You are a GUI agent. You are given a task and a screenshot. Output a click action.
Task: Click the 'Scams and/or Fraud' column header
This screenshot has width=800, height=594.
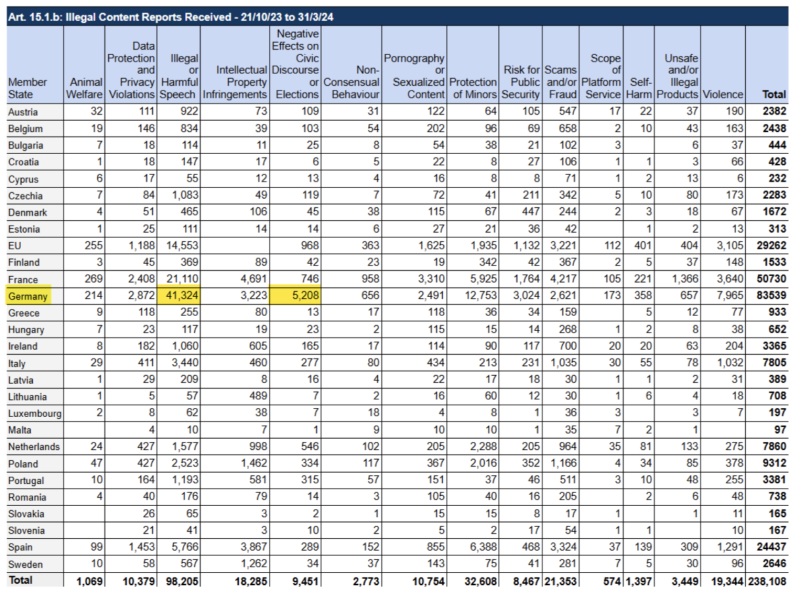(x=562, y=80)
